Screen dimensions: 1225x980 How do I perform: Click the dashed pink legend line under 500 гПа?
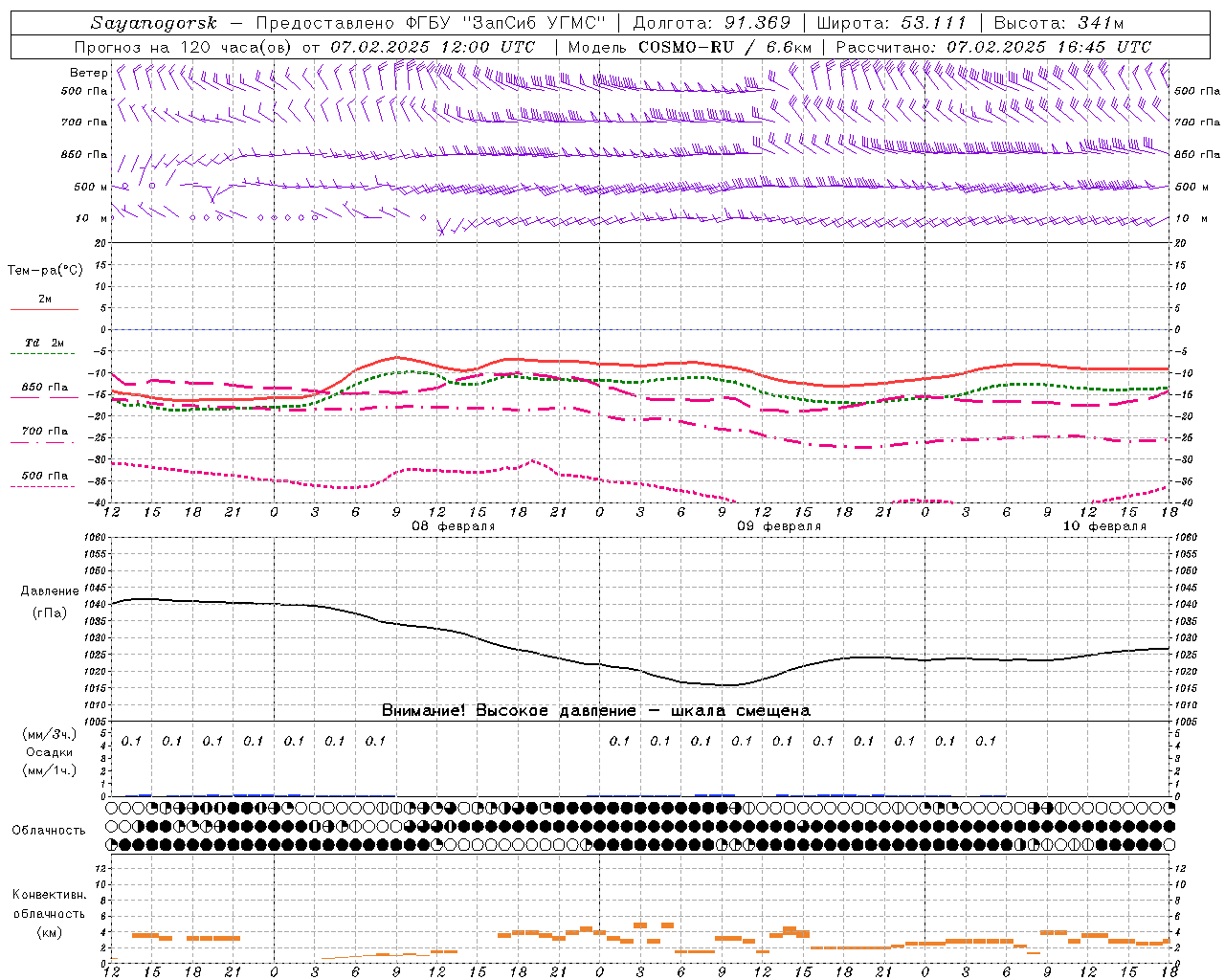click(x=44, y=486)
